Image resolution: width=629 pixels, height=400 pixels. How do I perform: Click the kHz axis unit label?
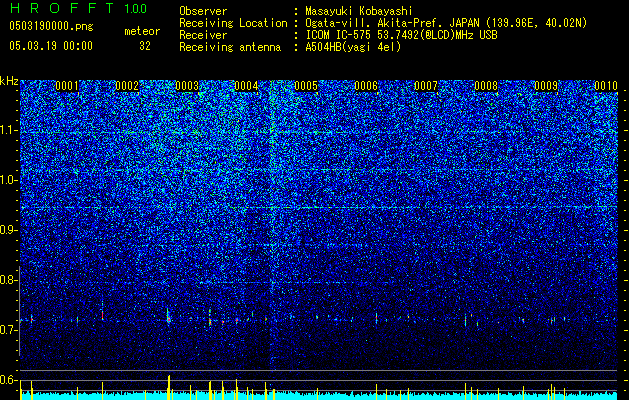tap(9, 81)
